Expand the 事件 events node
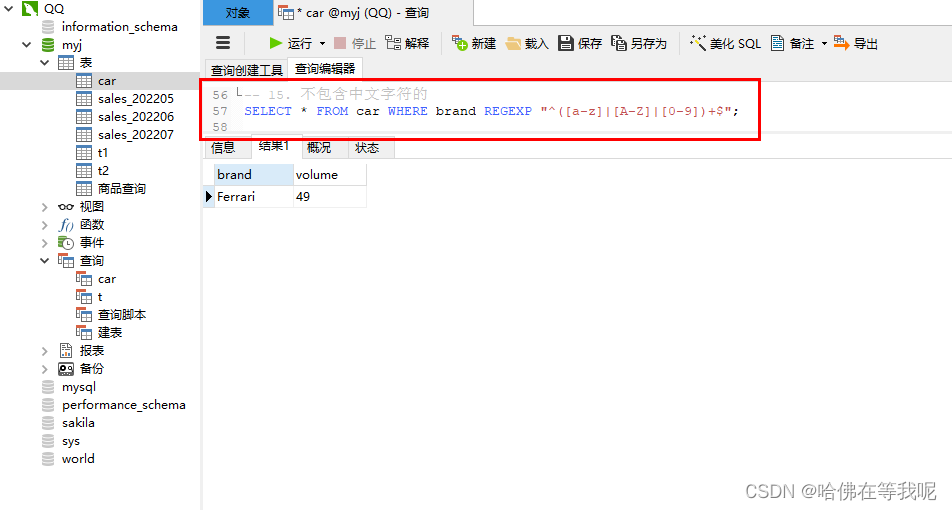 (44, 243)
